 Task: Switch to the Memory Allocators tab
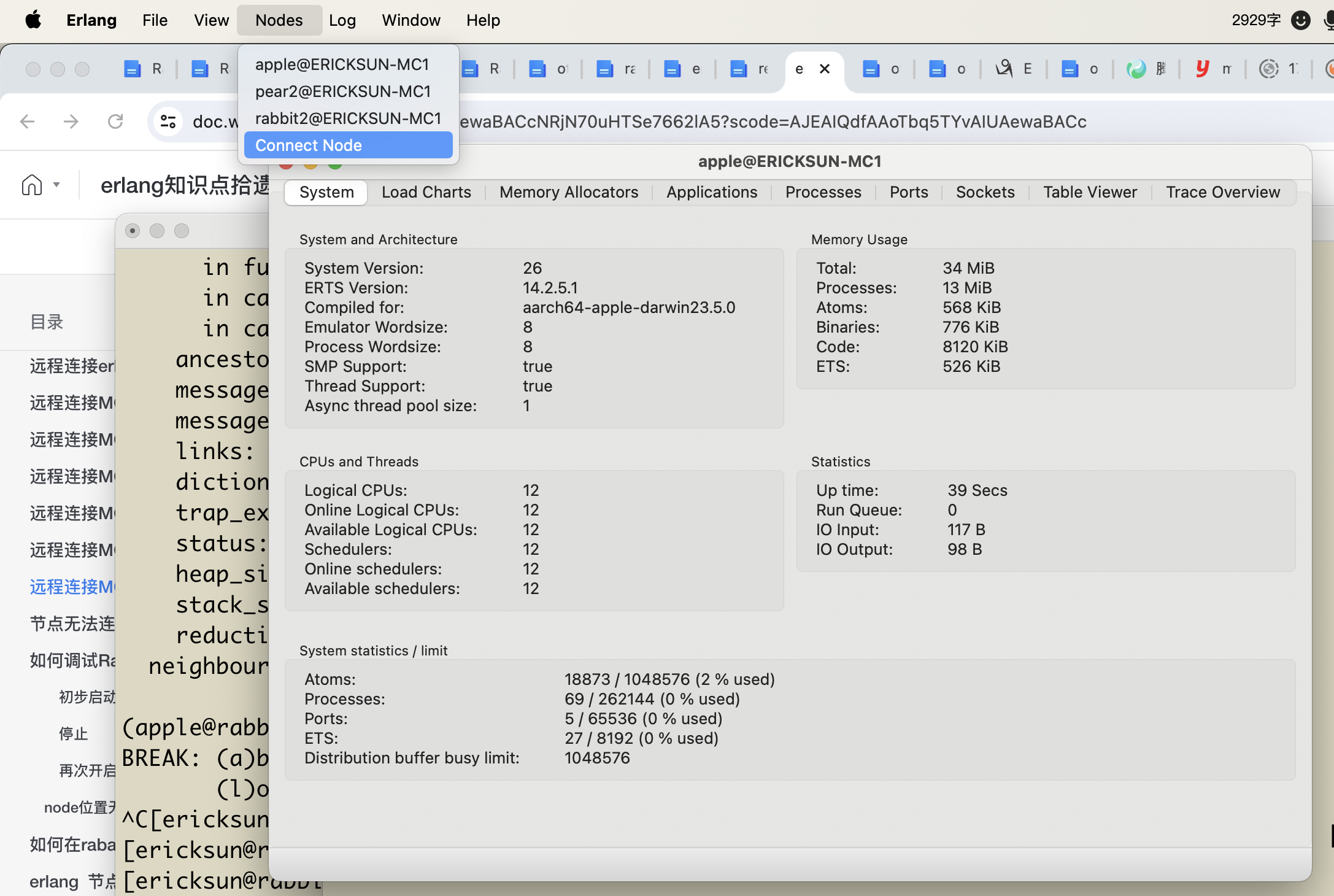569,192
